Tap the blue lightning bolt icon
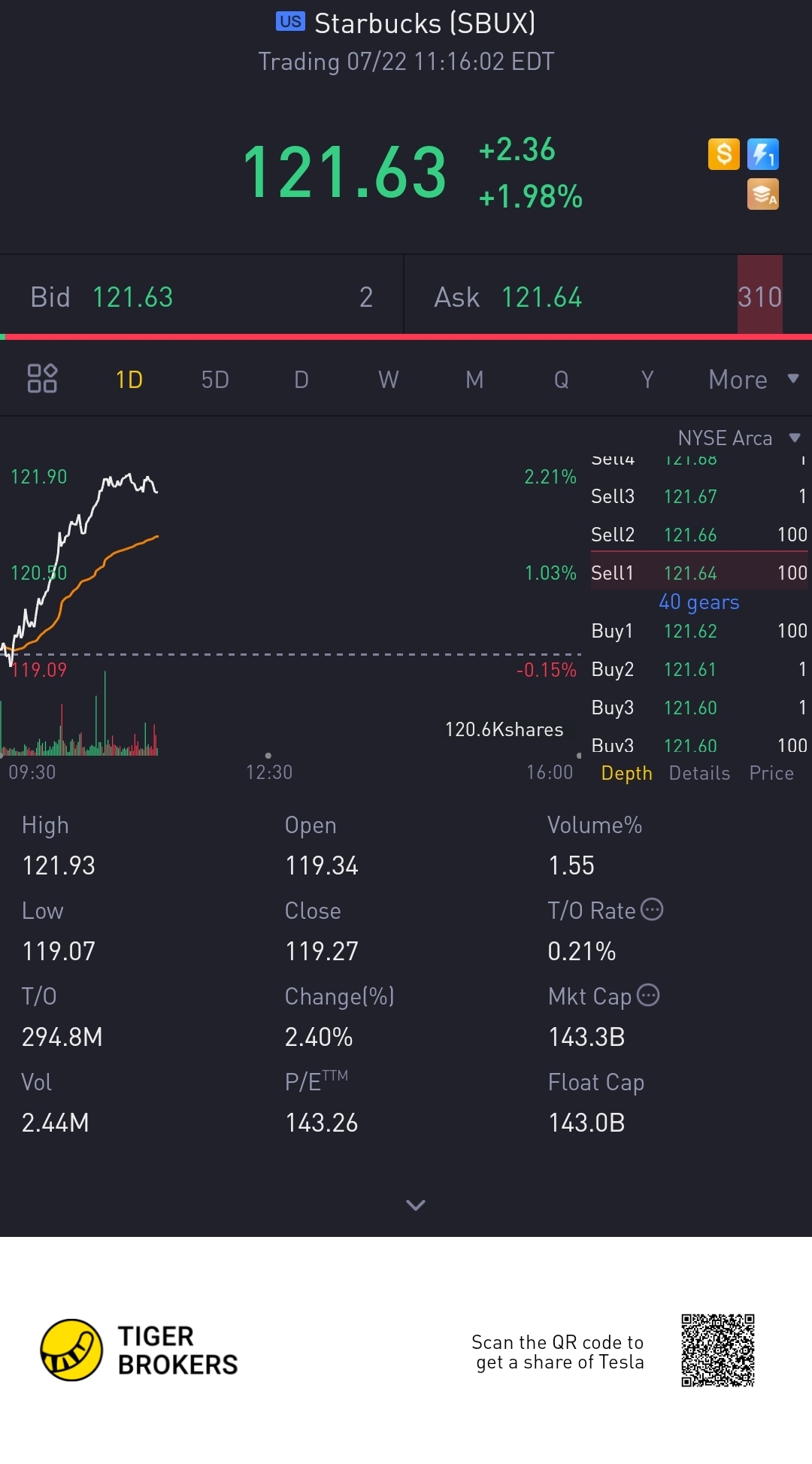This screenshot has height=1464, width=812. [763, 154]
